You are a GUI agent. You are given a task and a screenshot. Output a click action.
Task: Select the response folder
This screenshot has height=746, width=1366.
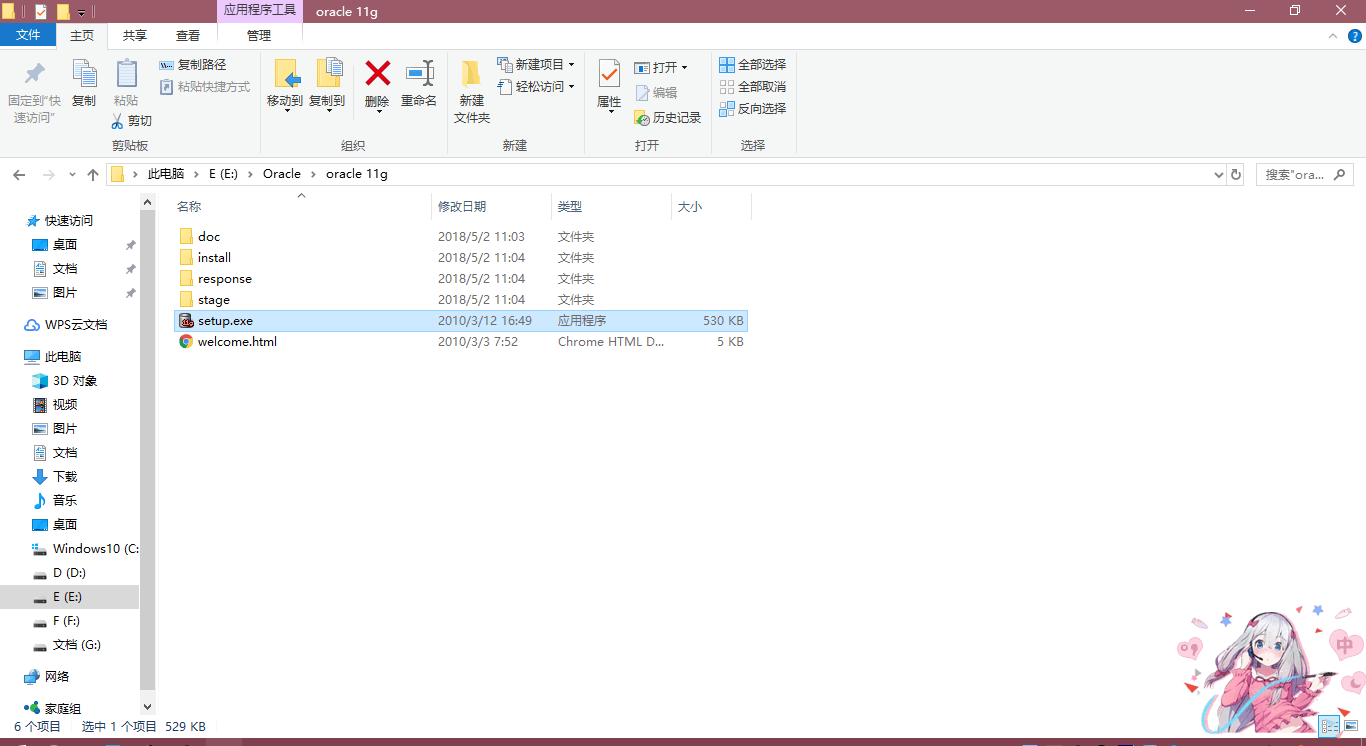[460, 279]
